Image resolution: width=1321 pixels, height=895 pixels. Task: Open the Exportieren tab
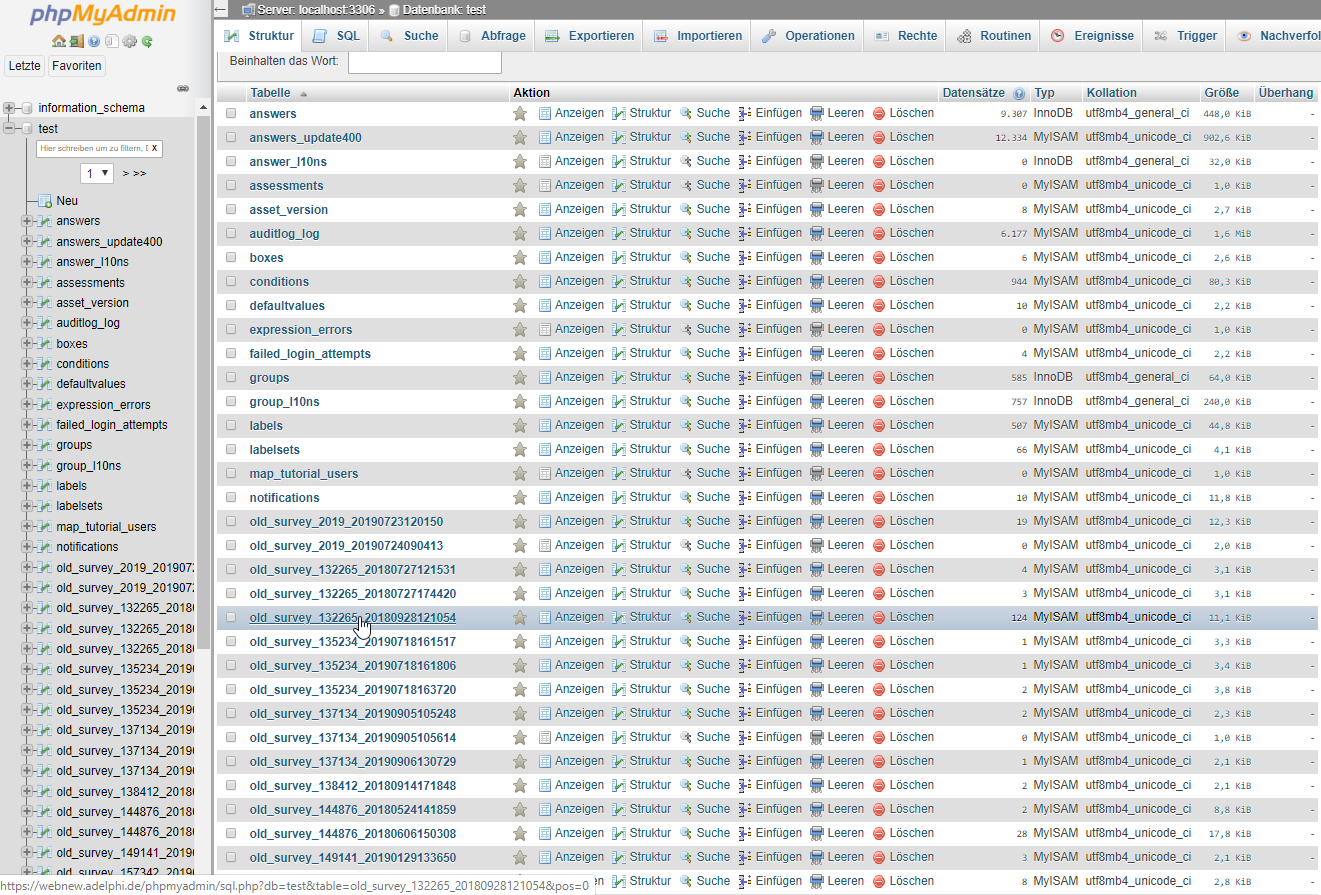(590, 36)
